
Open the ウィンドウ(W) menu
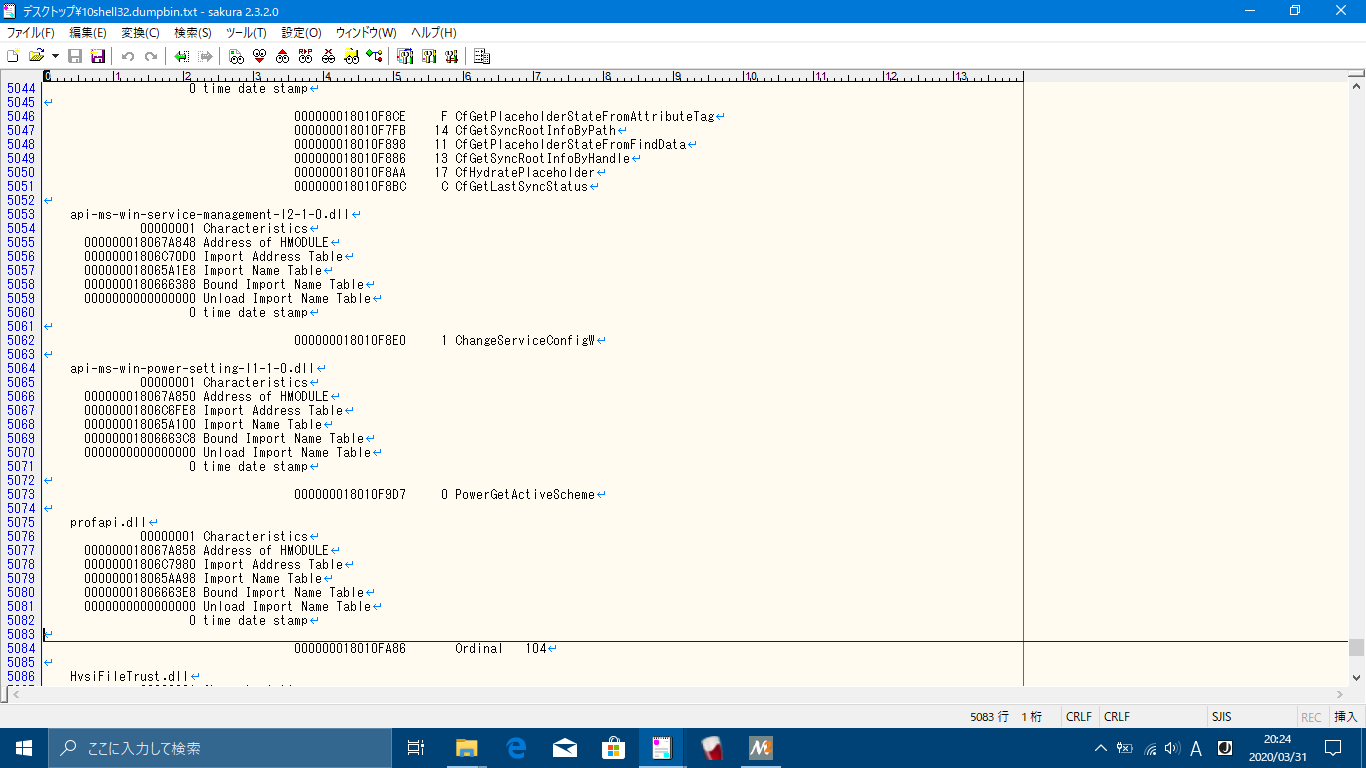[366, 33]
